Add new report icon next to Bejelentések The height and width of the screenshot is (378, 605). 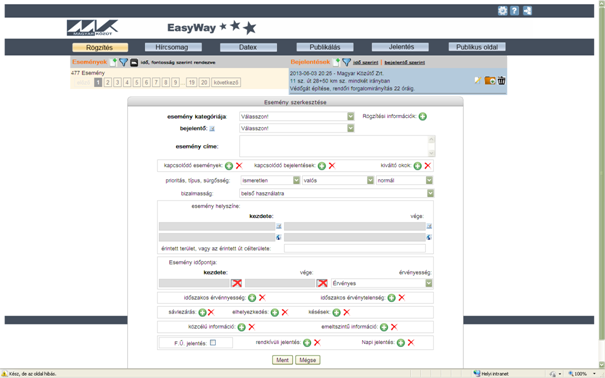tap(336, 62)
